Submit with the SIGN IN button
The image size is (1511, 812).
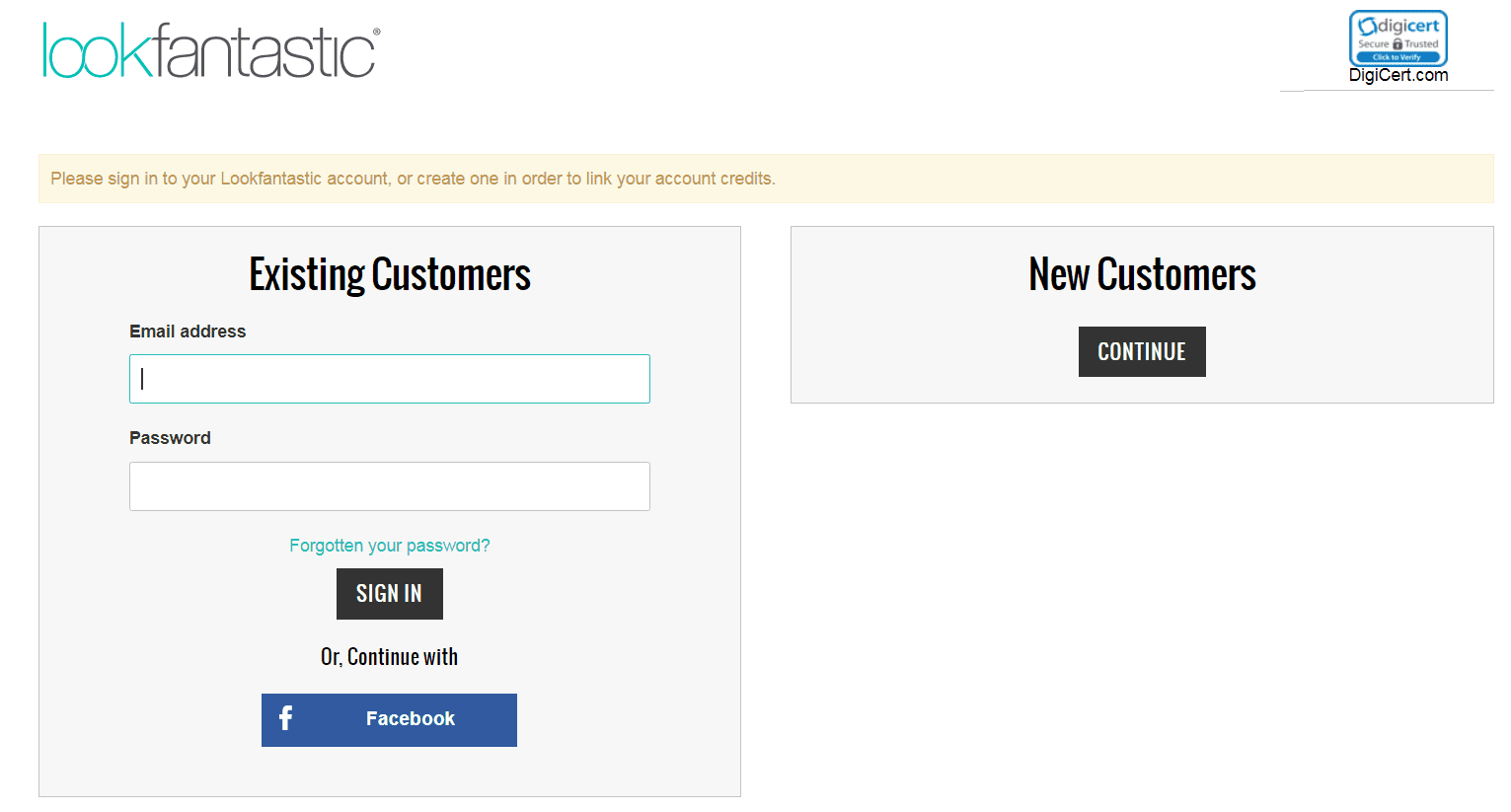(x=390, y=594)
